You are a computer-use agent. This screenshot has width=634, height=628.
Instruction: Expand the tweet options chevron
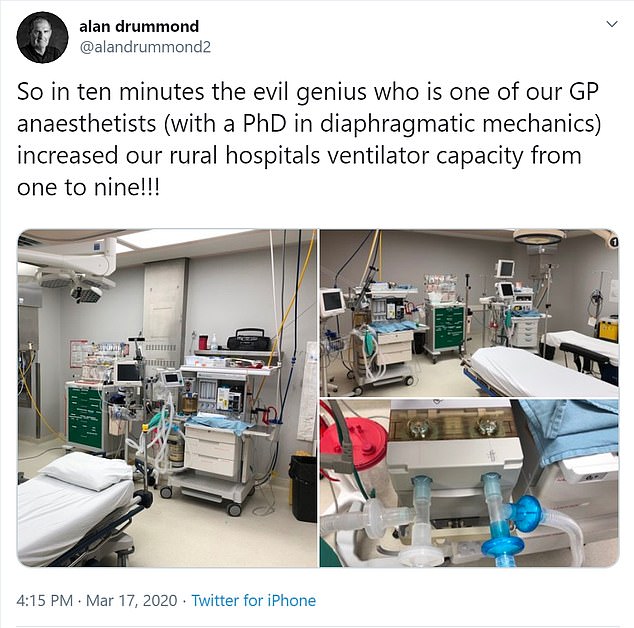click(x=612, y=24)
